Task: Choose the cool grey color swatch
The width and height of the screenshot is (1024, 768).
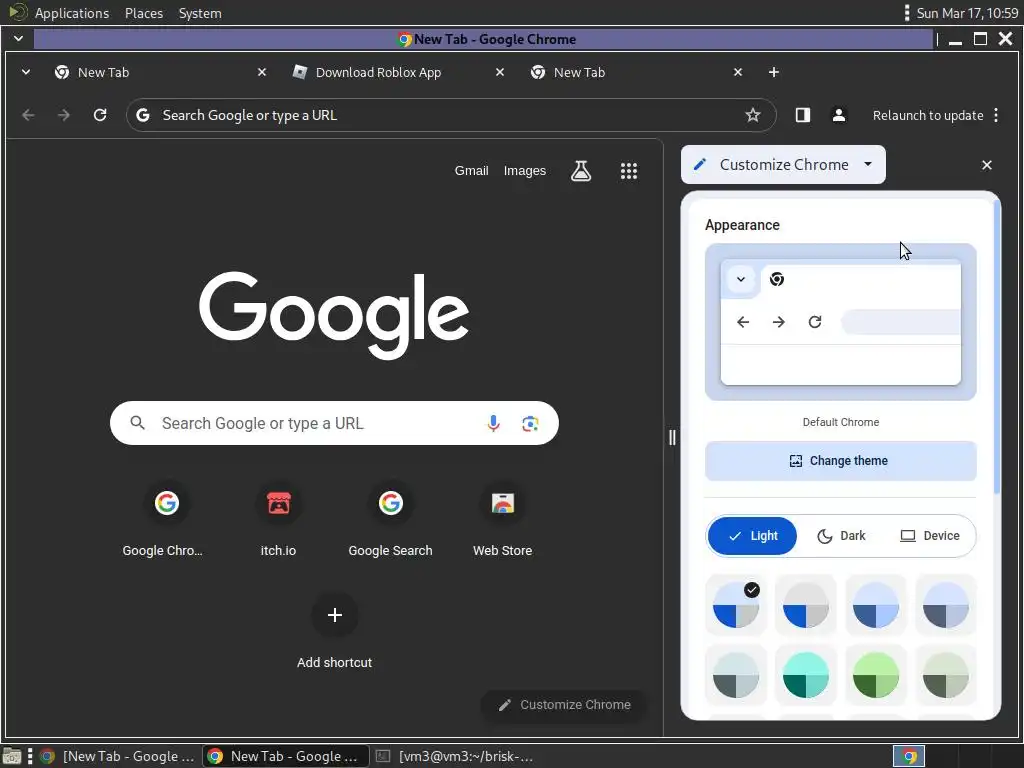Action: [735, 675]
